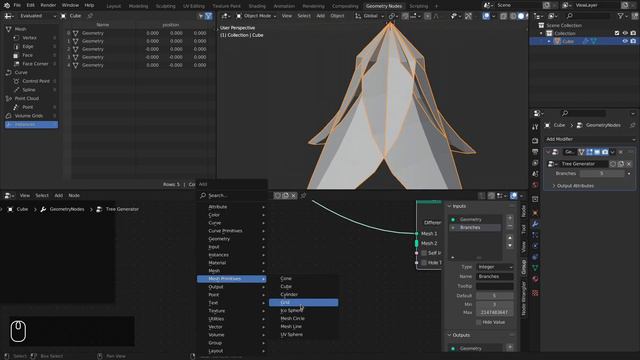This screenshot has width=640, height=360.
Task: Expand the Cube outliner item
Action: pyautogui.click(x=549, y=41)
